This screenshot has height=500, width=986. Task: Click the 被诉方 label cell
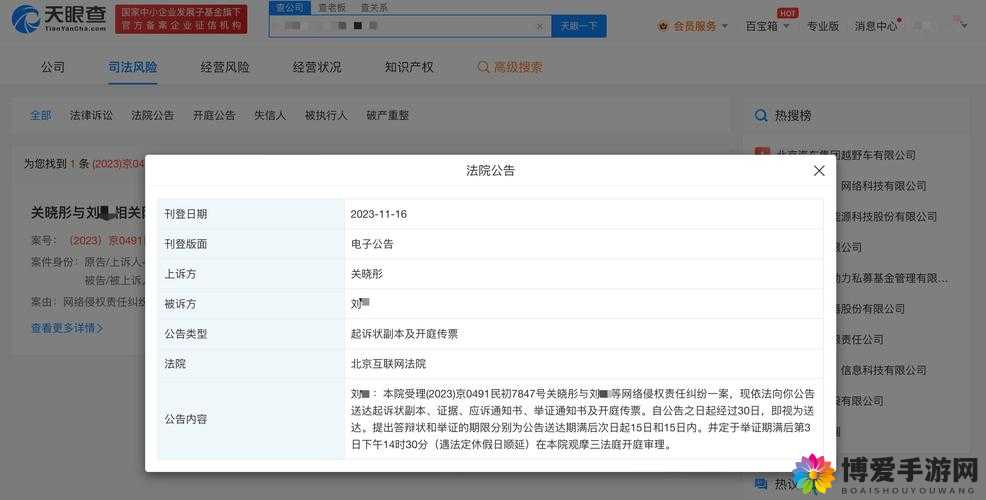251,304
